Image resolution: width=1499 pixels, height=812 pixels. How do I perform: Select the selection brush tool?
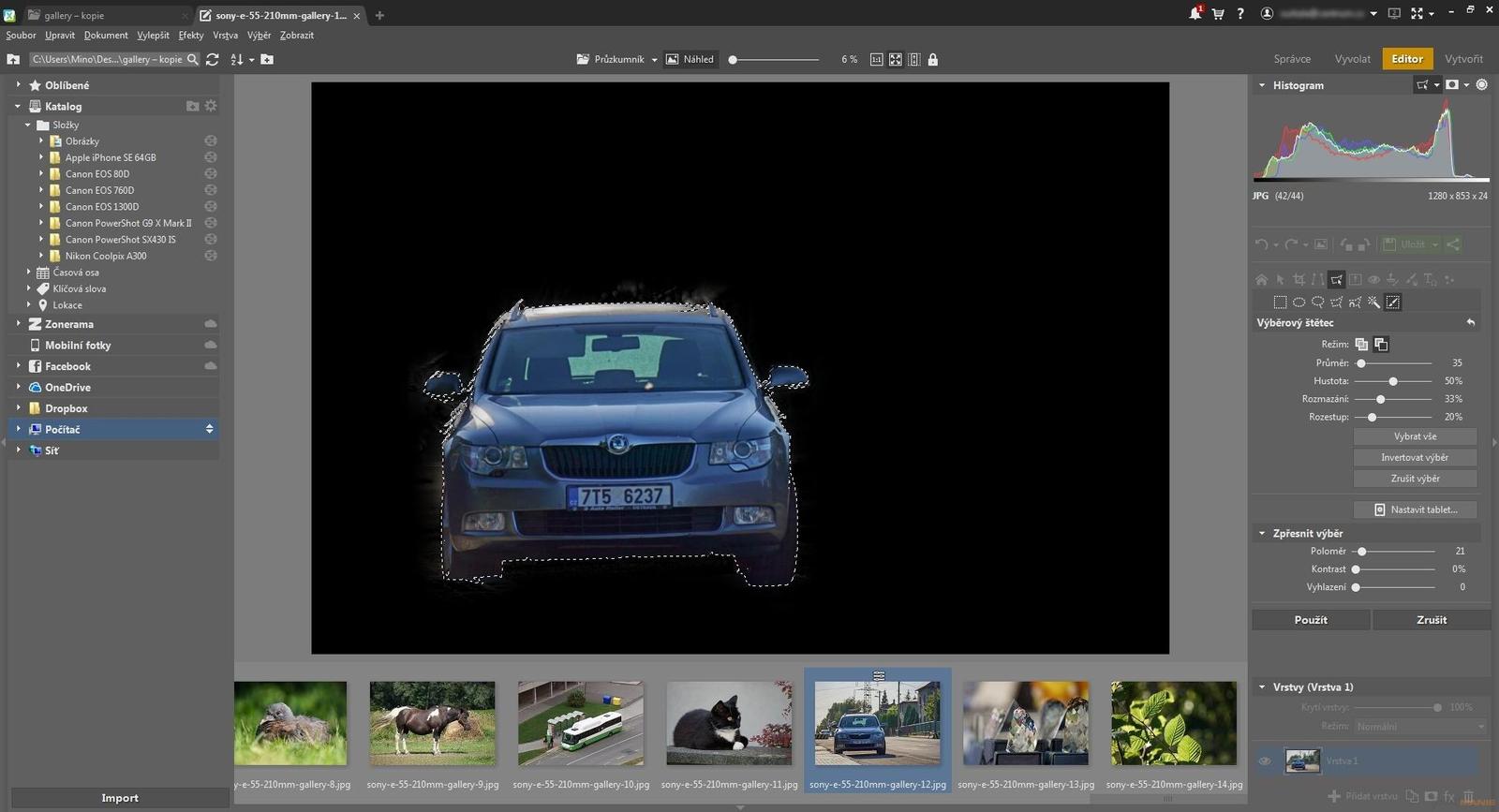click(1393, 303)
